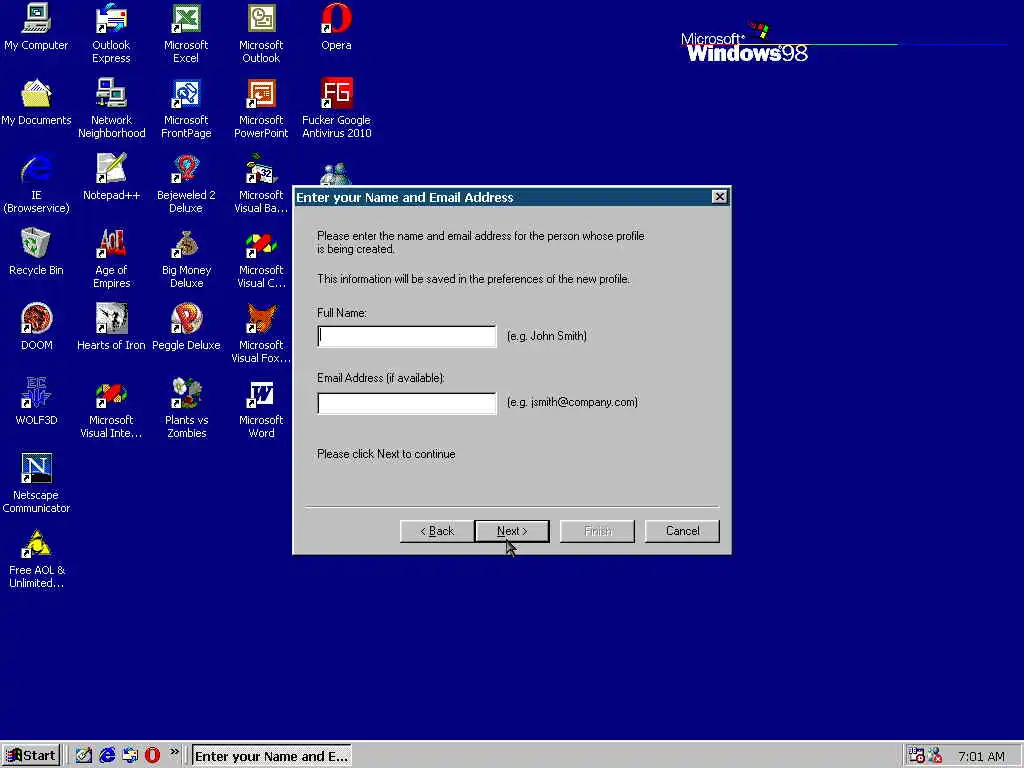1024x768 pixels.
Task: Click the Microsoft Visual Basic shortcut
Action: point(261,183)
